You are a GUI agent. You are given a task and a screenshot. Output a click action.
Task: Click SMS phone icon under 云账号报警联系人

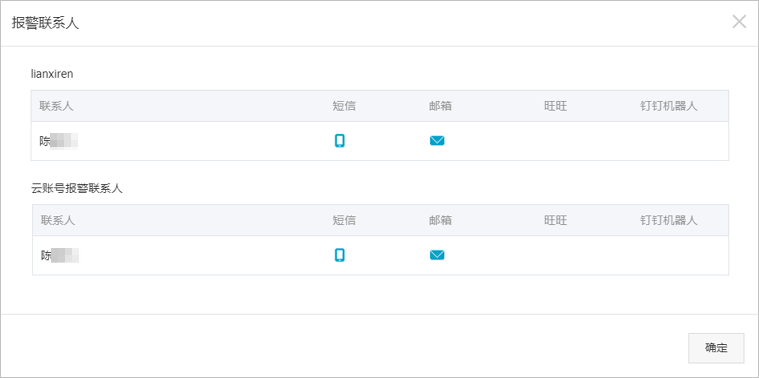pos(340,255)
